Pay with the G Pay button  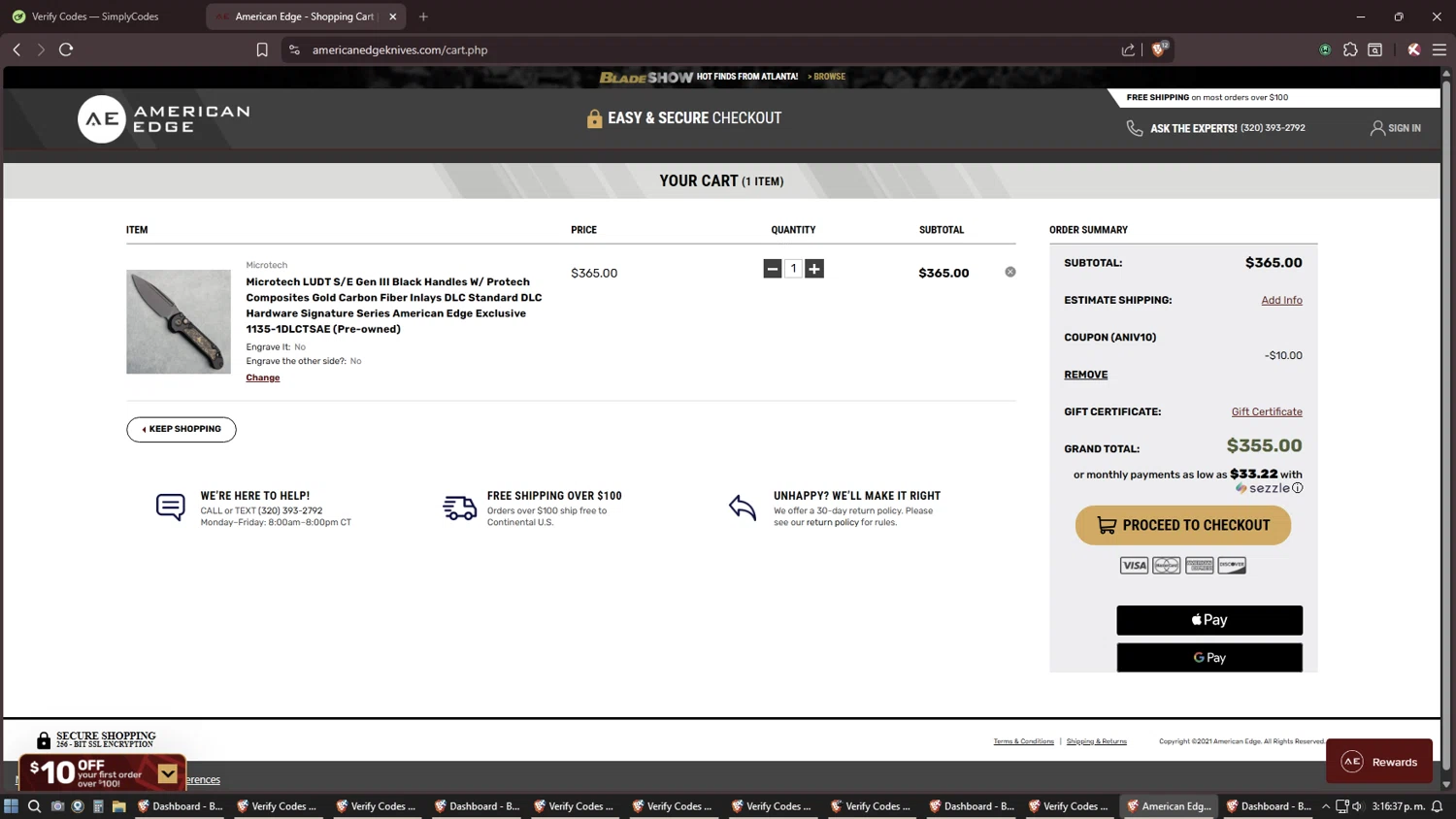pyautogui.click(x=1209, y=657)
